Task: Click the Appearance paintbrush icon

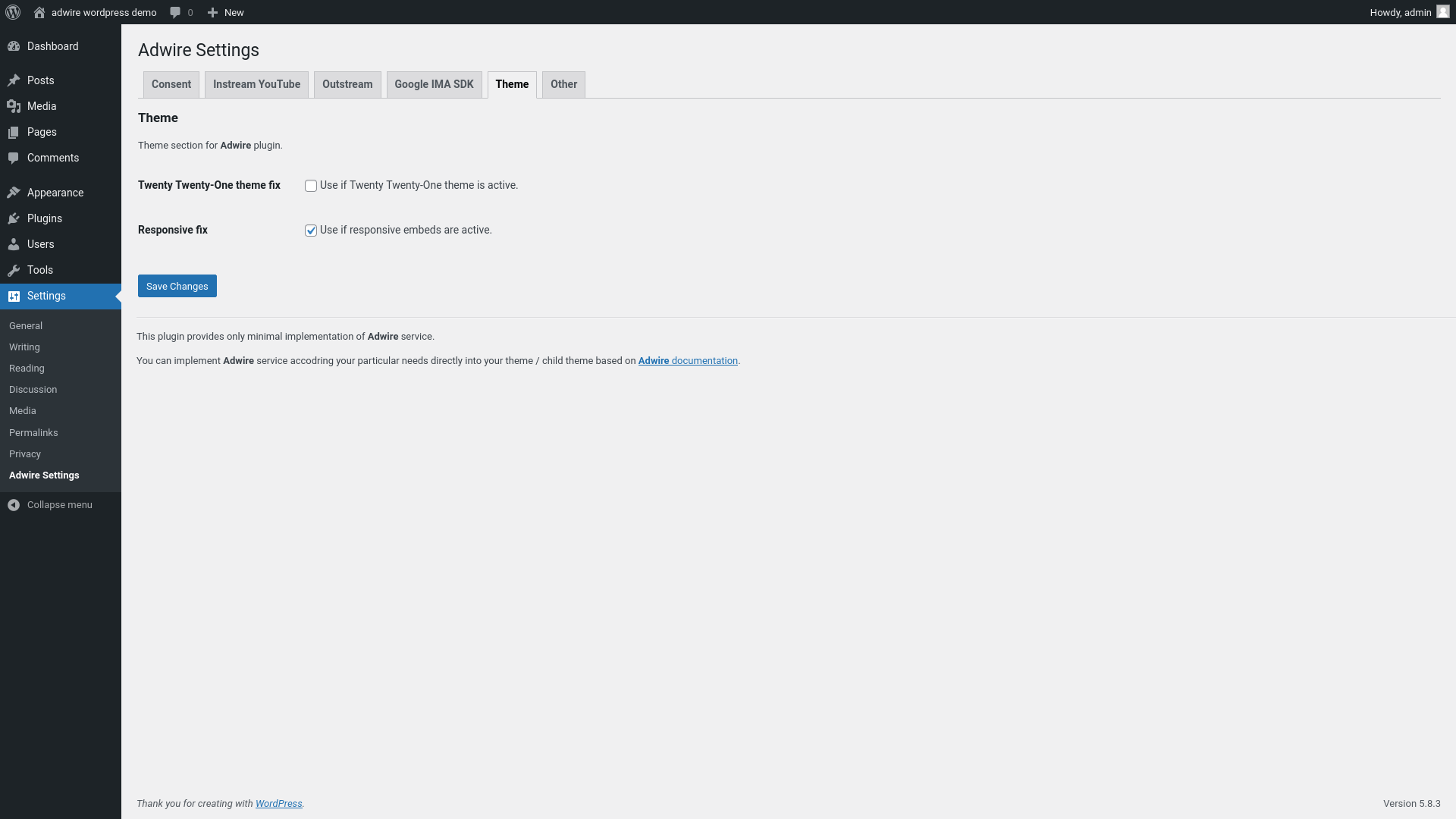Action: click(14, 193)
